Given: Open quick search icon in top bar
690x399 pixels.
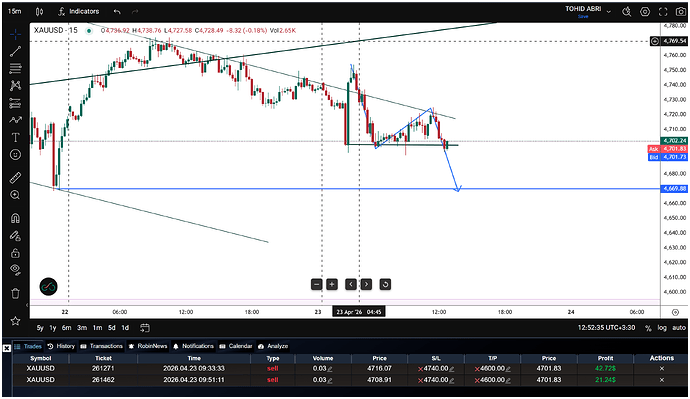Looking at the screenshot, I should coord(627,12).
